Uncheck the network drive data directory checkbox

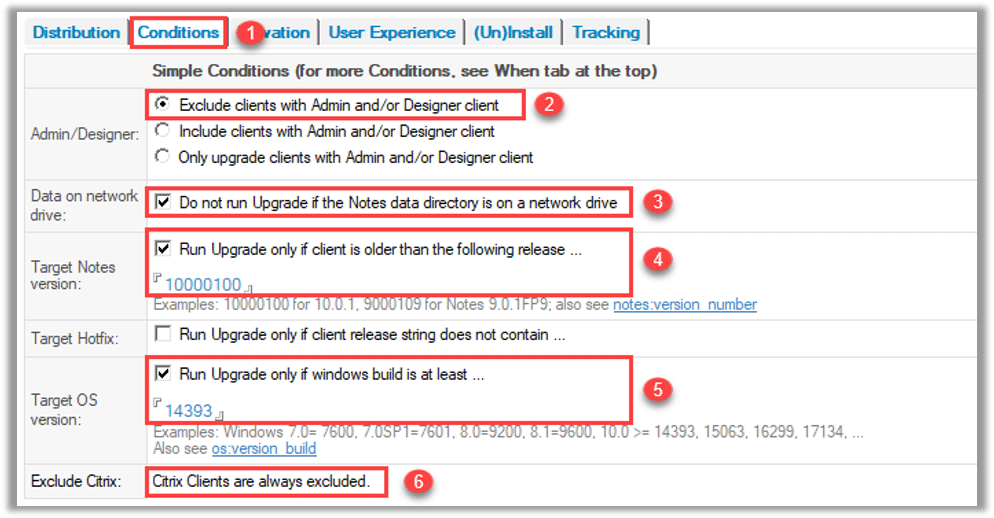(x=164, y=203)
